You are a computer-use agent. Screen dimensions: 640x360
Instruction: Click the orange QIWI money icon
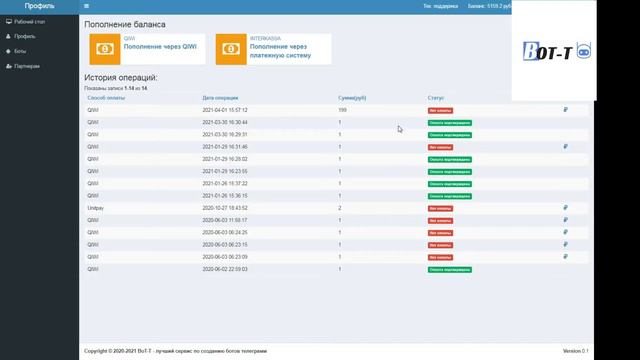pyautogui.click(x=105, y=49)
